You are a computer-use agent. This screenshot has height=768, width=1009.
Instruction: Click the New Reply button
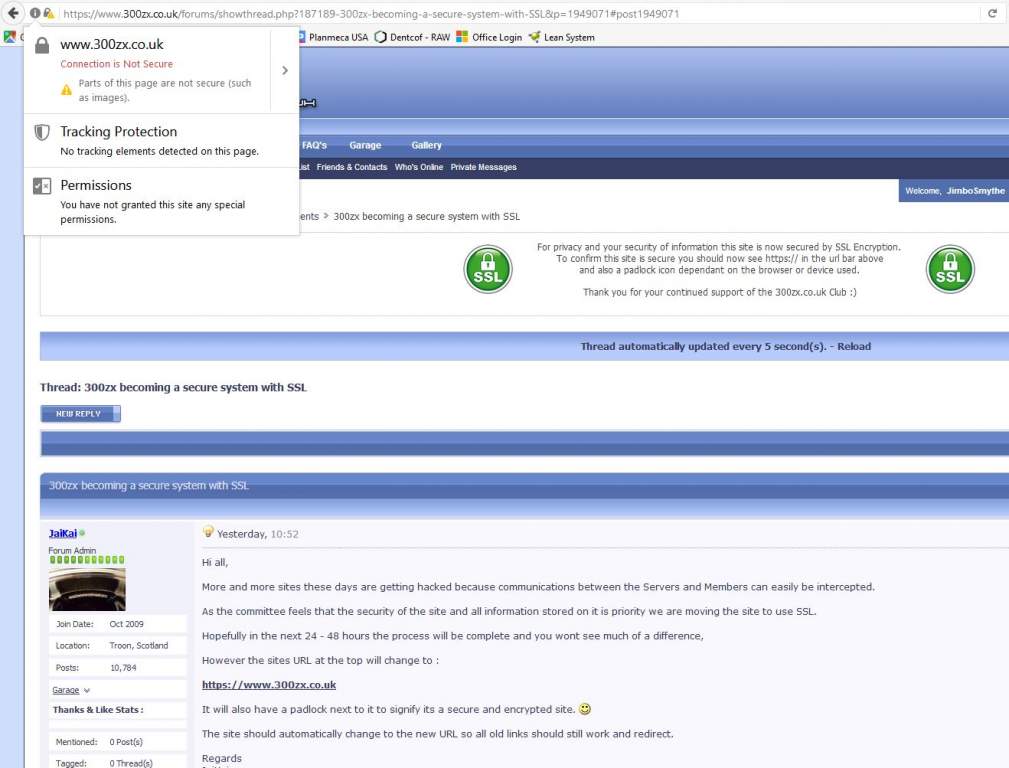(80, 414)
